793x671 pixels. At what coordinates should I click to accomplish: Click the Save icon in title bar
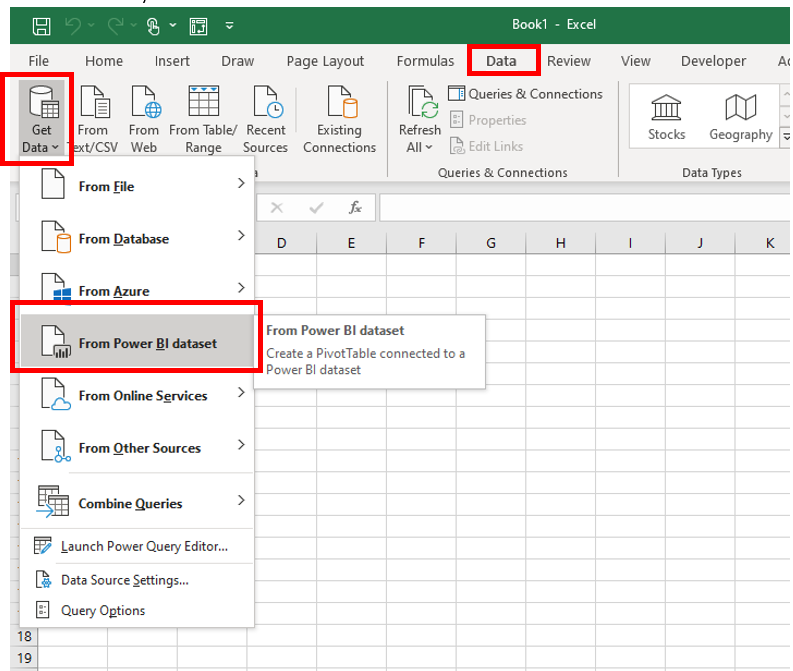[x=41, y=25]
